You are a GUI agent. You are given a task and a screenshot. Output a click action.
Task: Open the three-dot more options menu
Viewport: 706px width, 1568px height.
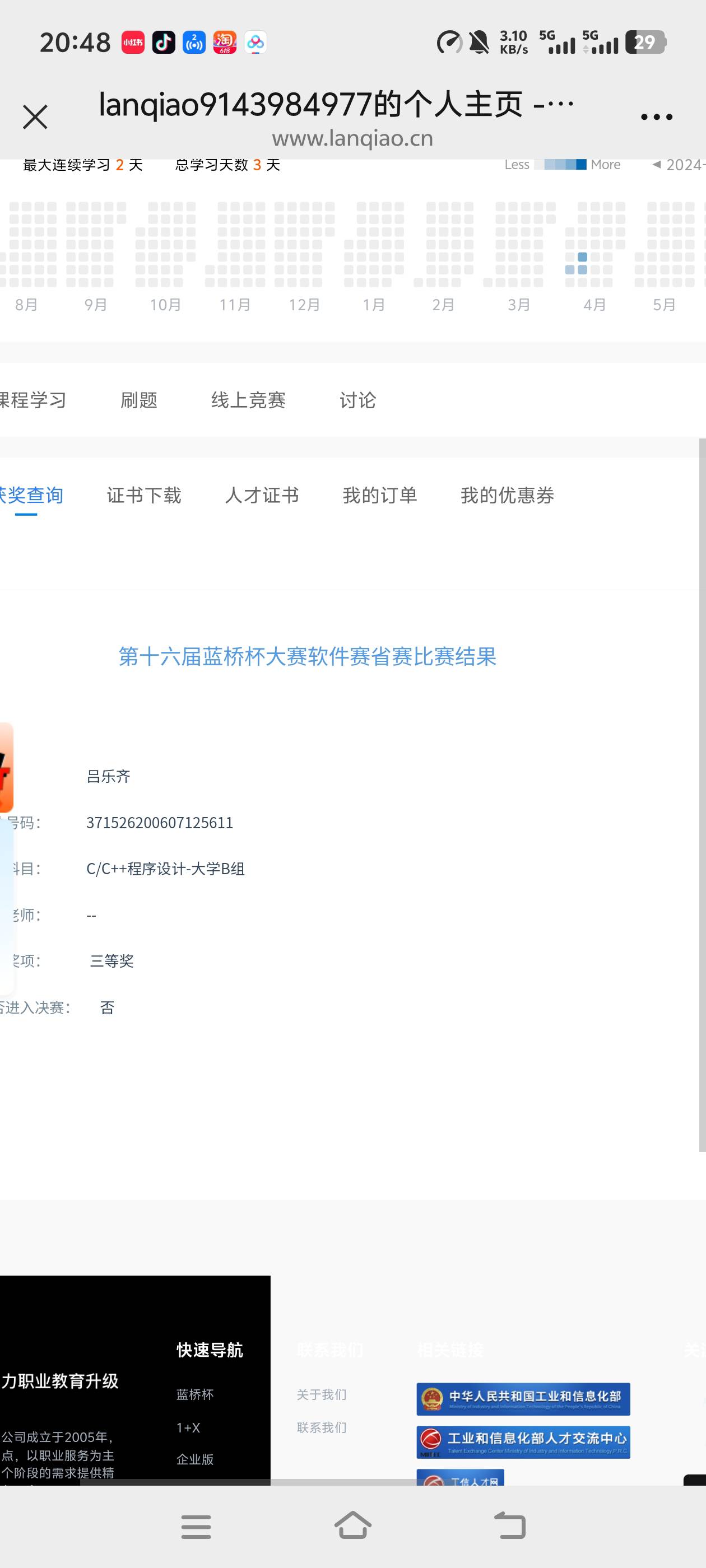click(x=657, y=117)
